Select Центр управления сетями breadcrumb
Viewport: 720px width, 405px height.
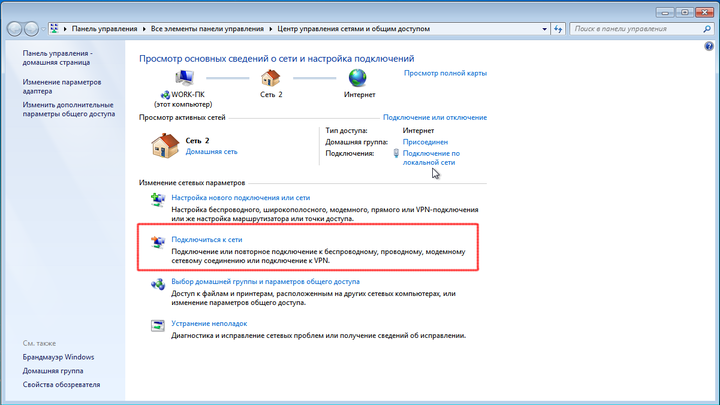coord(354,29)
